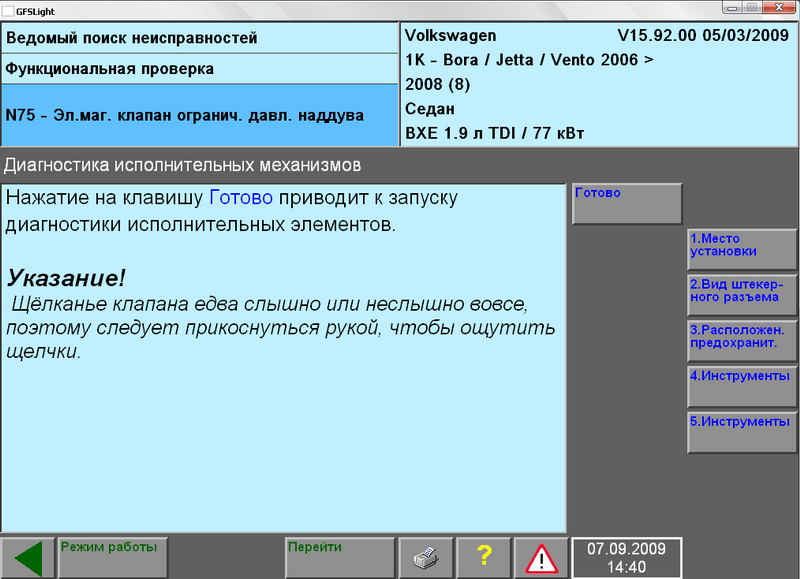Select Ведомый поиск неисправностей row
800x579 pixels.
199,38
